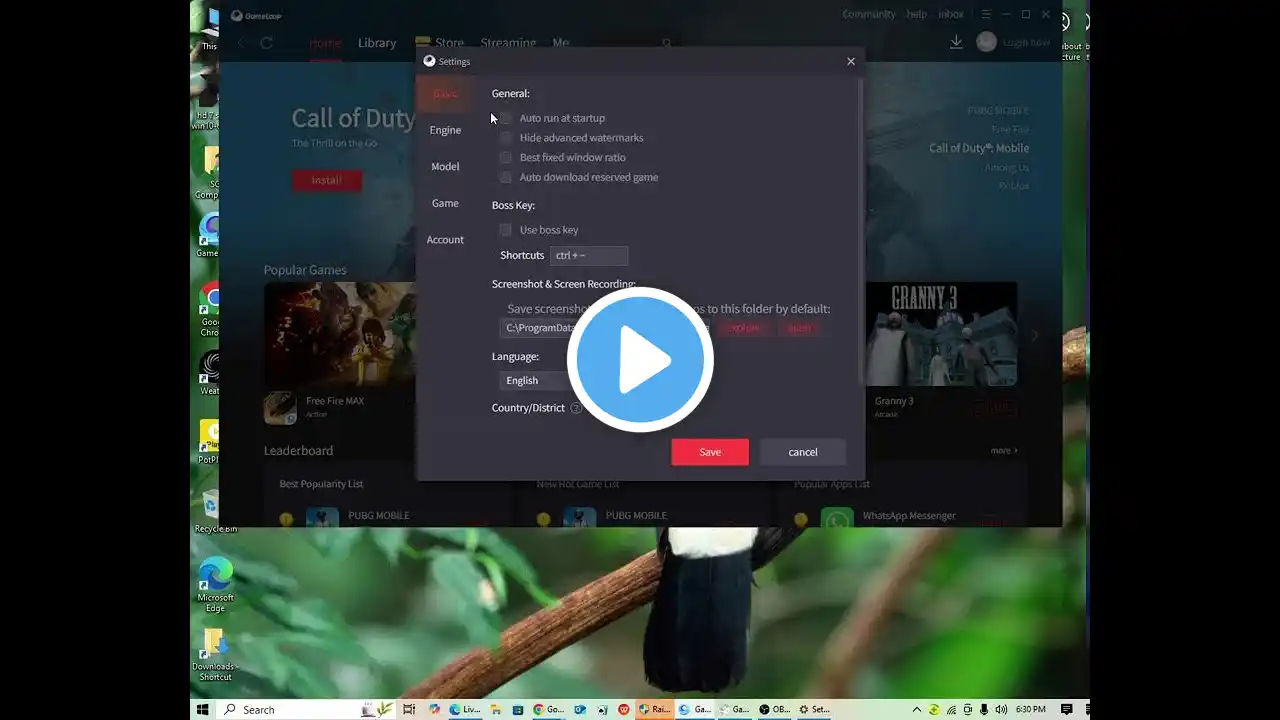The width and height of the screenshot is (1280, 720).
Task: Open the Recycle Bin desktop icon
Action: pyautogui.click(x=216, y=512)
